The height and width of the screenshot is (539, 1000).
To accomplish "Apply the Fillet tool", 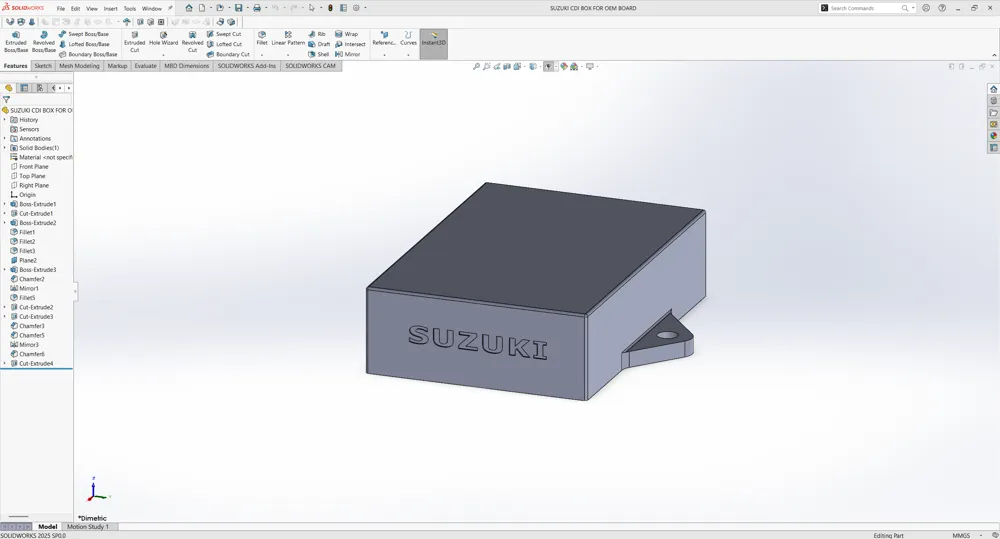I will point(262,38).
